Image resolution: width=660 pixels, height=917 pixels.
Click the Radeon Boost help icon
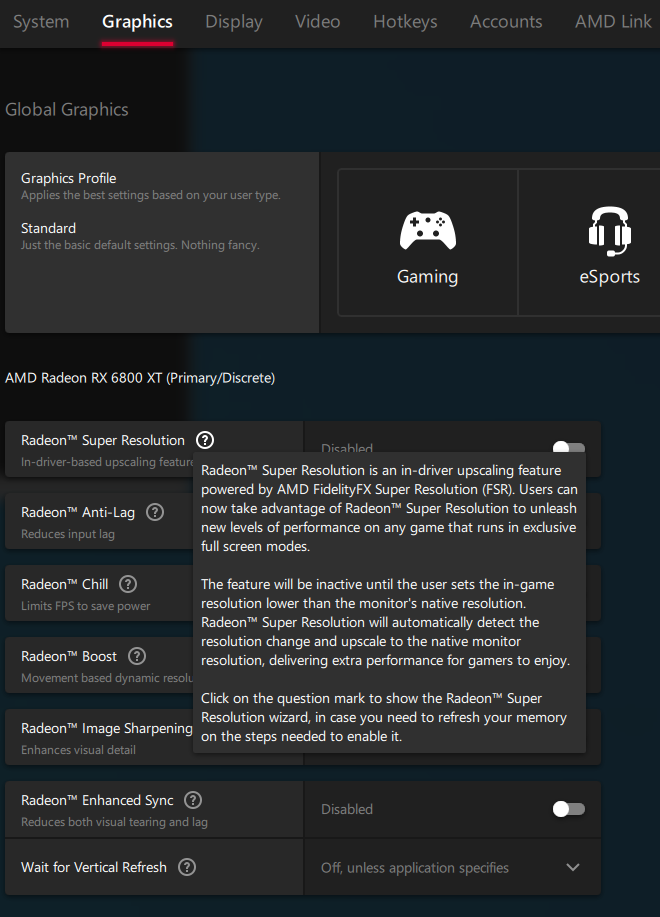[x=137, y=656]
